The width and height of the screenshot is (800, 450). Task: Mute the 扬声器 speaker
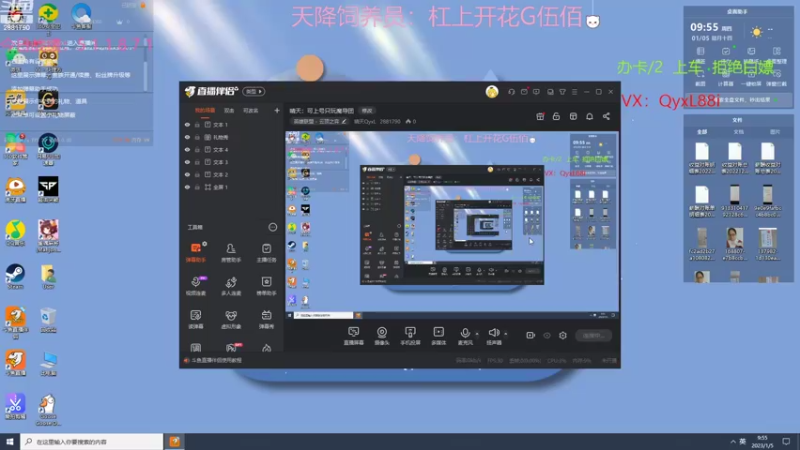pos(493,336)
